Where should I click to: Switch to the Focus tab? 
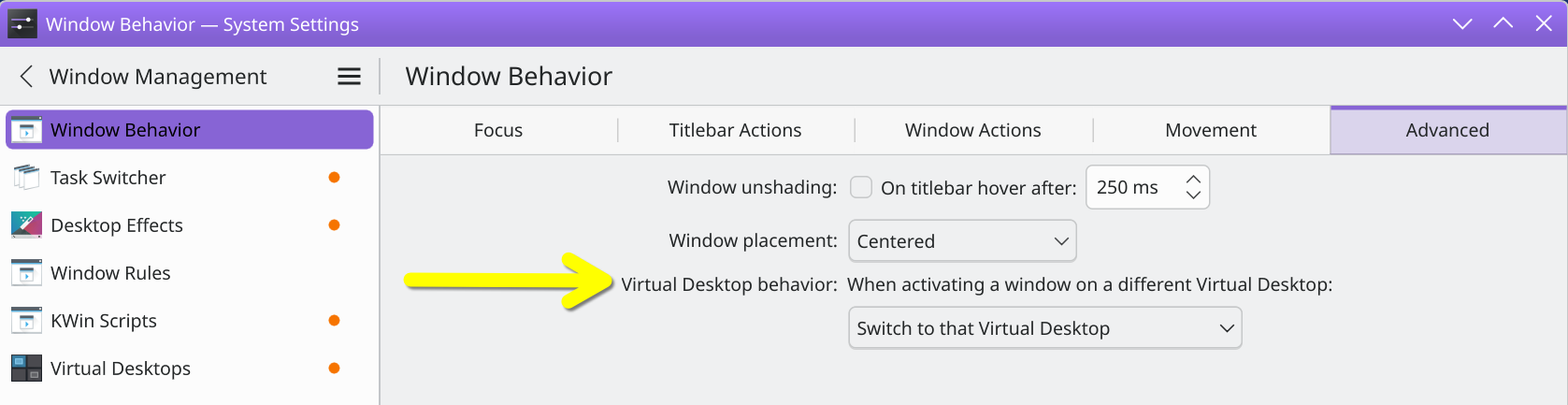[498, 130]
